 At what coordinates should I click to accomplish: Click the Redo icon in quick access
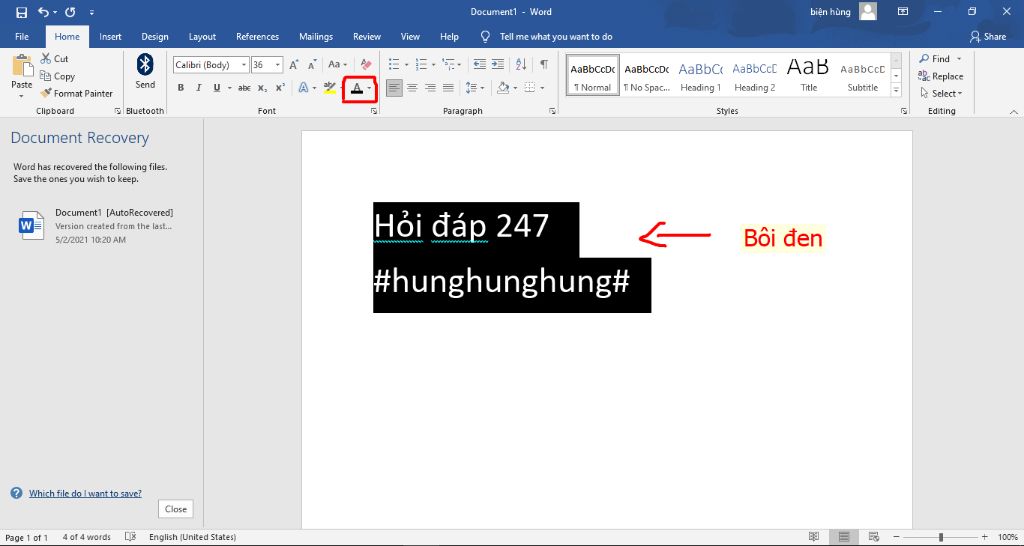pos(71,12)
